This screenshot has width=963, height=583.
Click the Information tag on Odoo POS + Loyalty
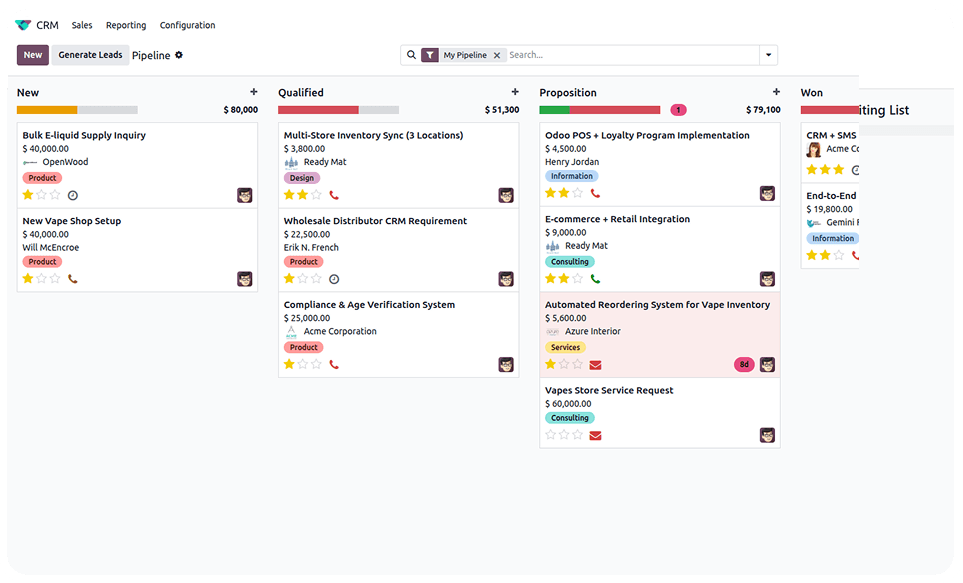[x=572, y=176]
